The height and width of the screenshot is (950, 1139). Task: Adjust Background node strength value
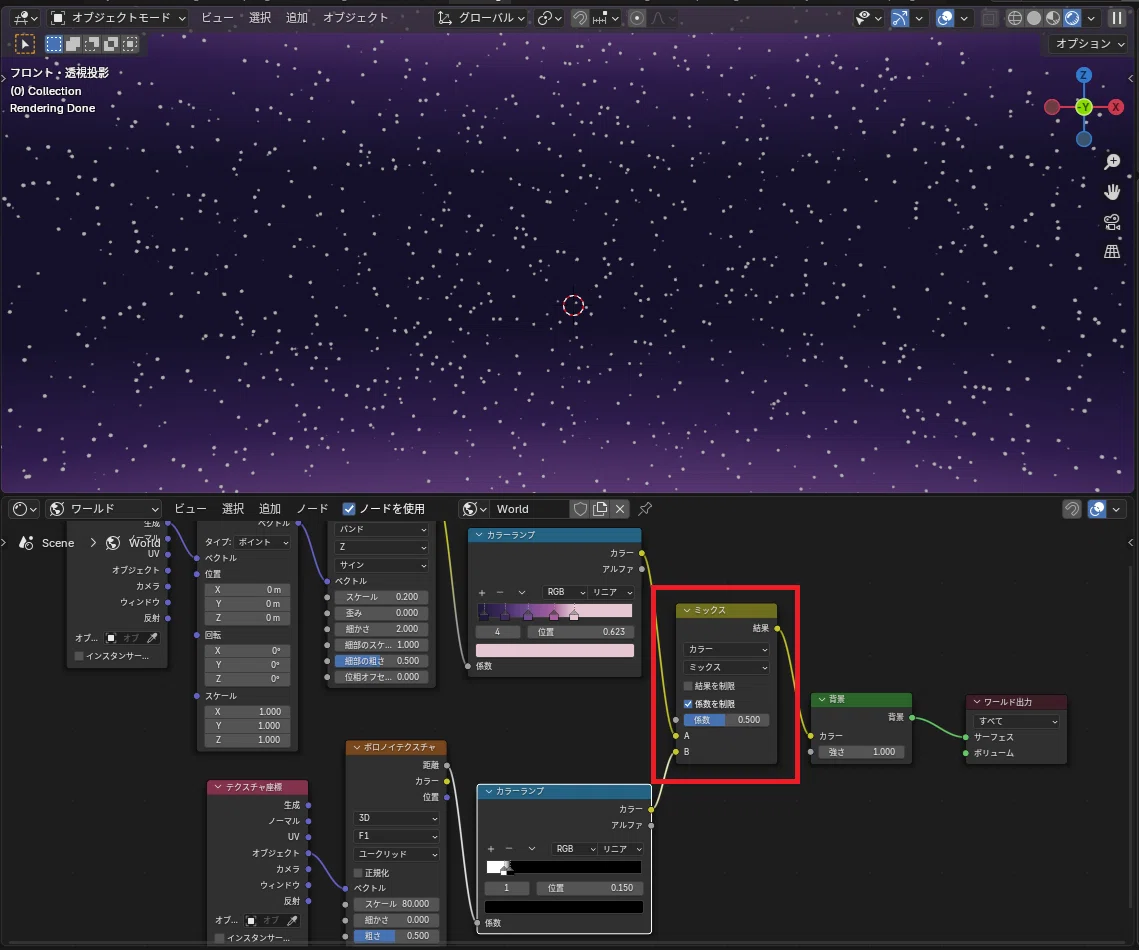(x=862, y=752)
